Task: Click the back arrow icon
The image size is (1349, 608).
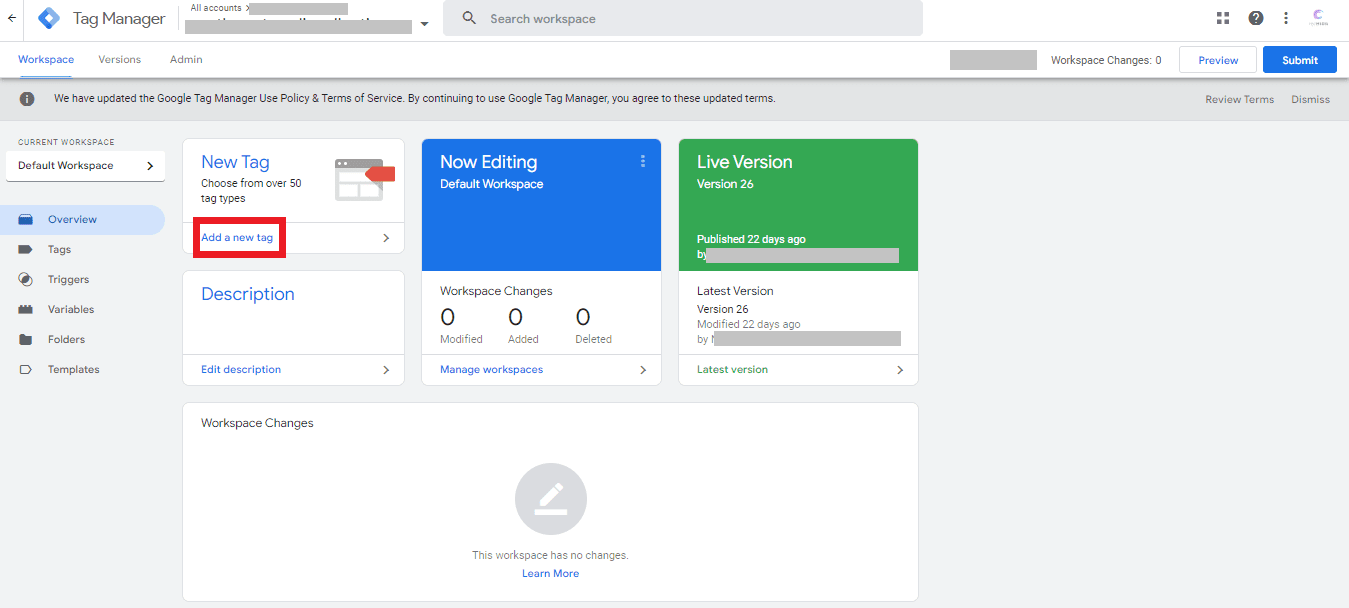Action: coord(12,18)
